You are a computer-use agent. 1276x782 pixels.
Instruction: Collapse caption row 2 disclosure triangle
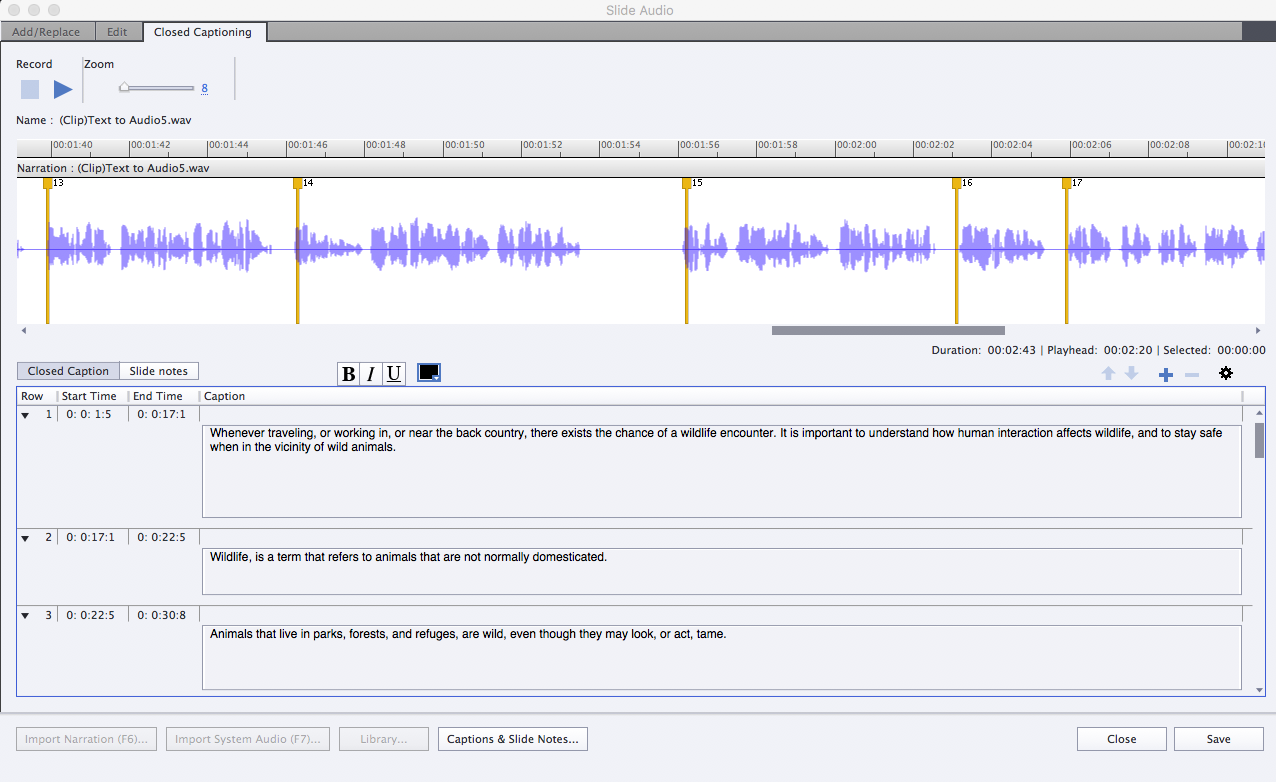(25, 538)
